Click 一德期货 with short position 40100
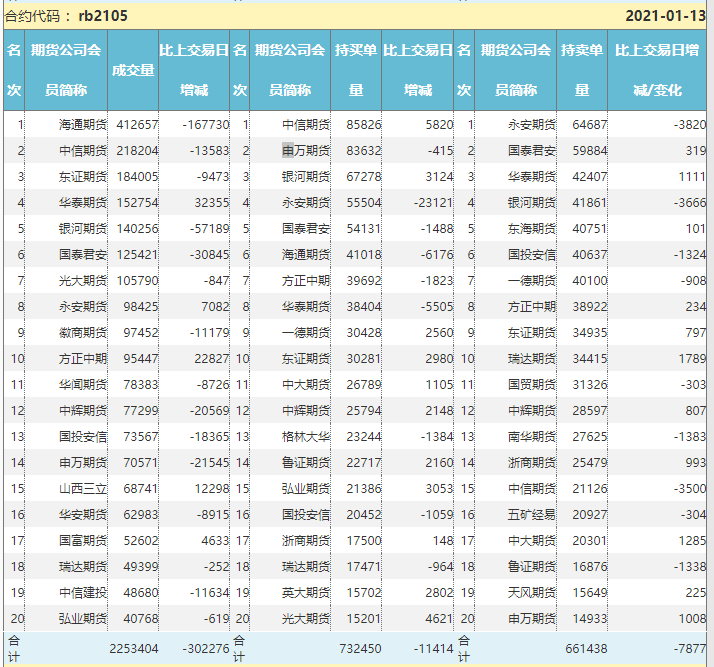This screenshot has height=667, width=714. [x=532, y=280]
